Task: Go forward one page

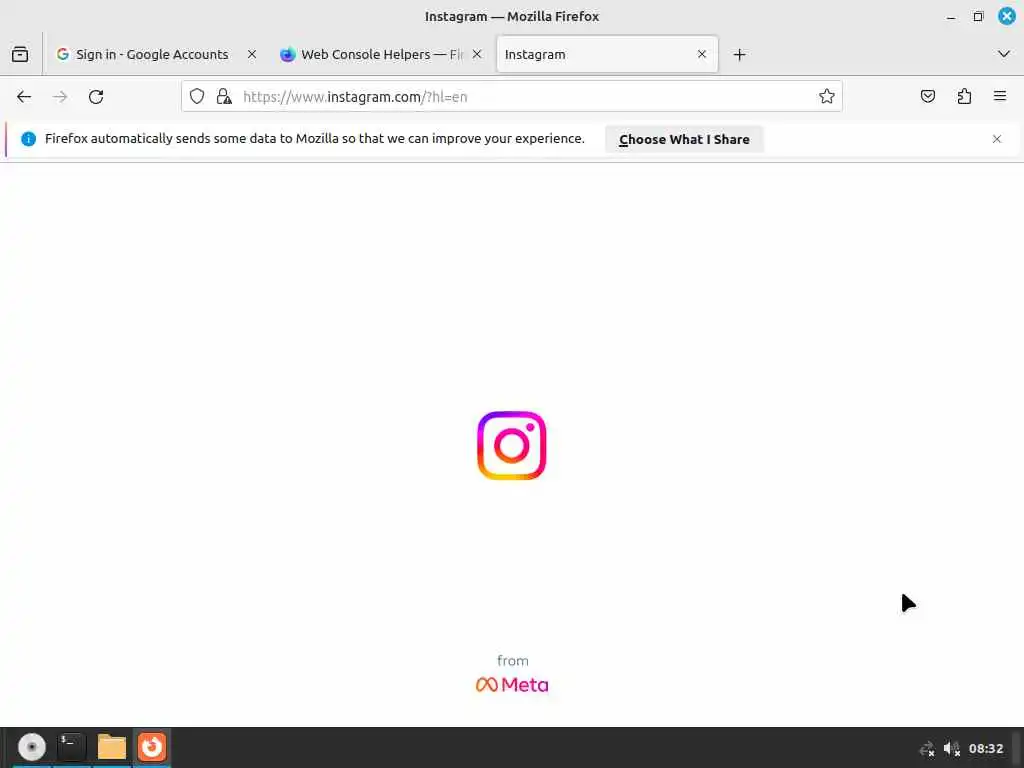Action: [60, 97]
